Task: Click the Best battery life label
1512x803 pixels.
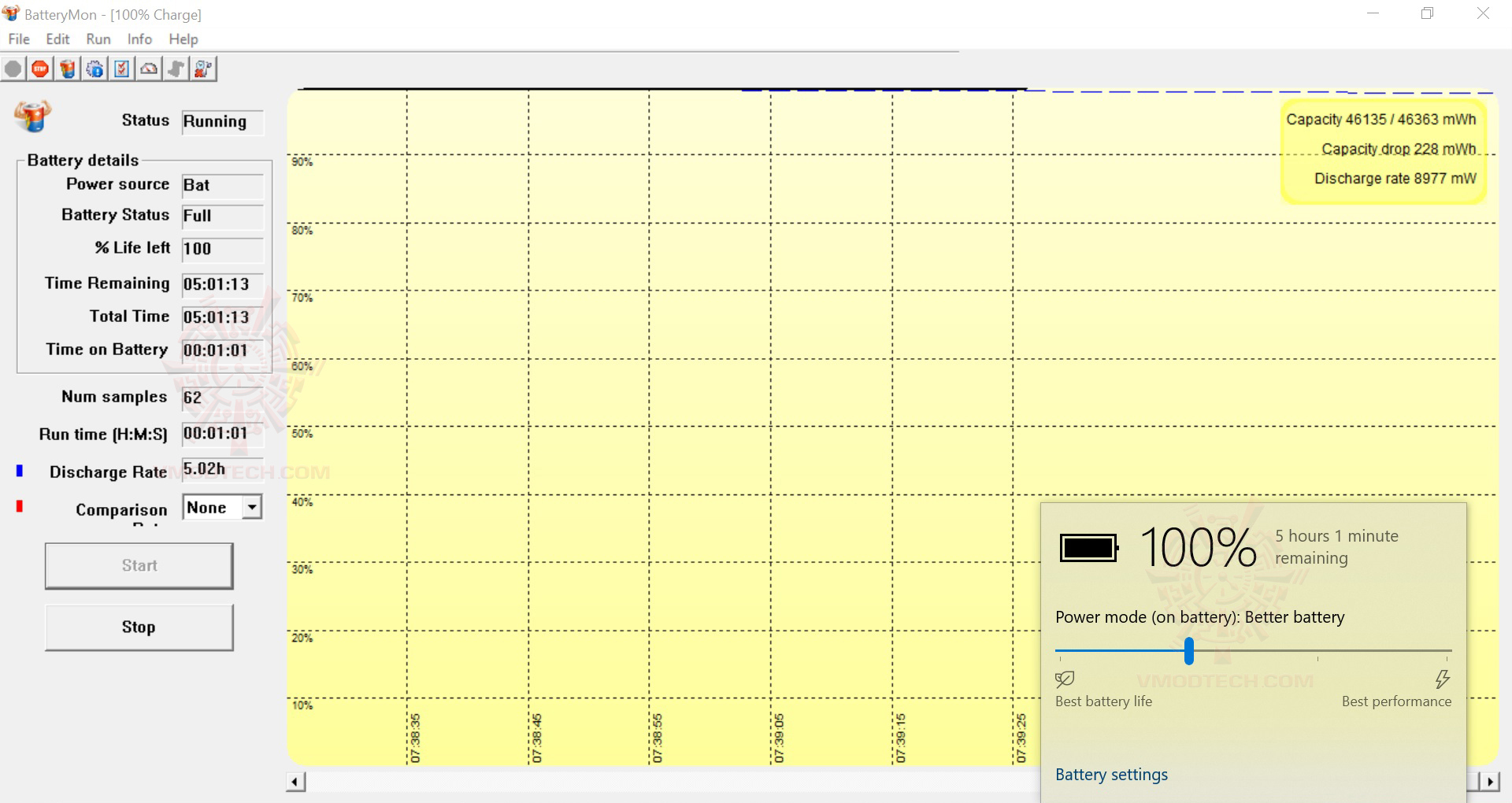Action: click(x=1103, y=701)
